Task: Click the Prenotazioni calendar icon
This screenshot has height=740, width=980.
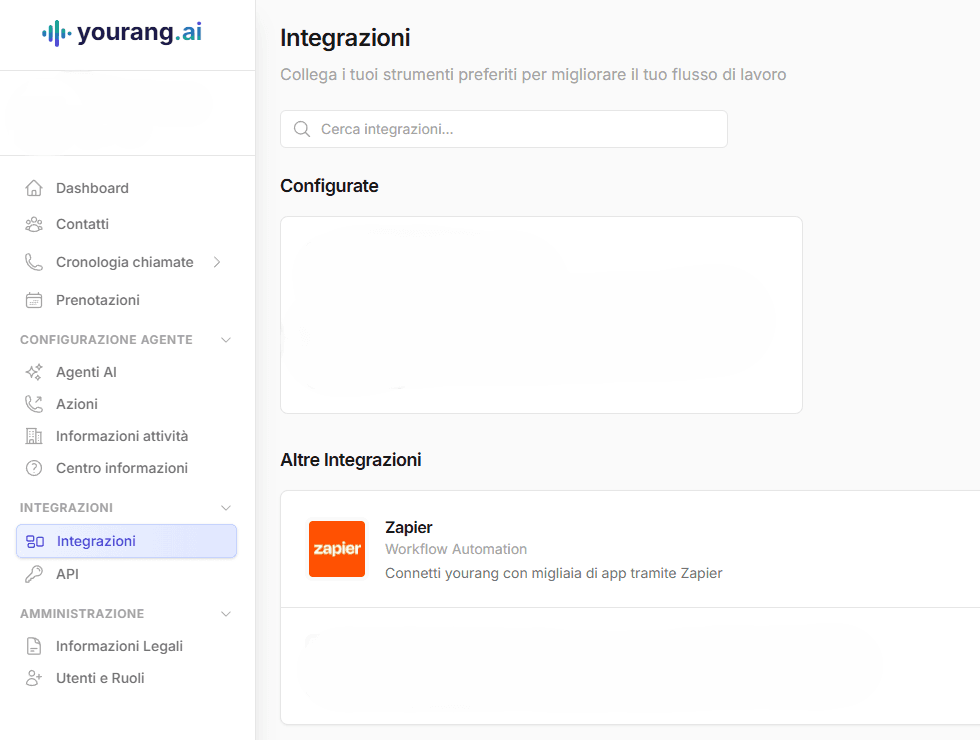Action: tap(34, 300)
